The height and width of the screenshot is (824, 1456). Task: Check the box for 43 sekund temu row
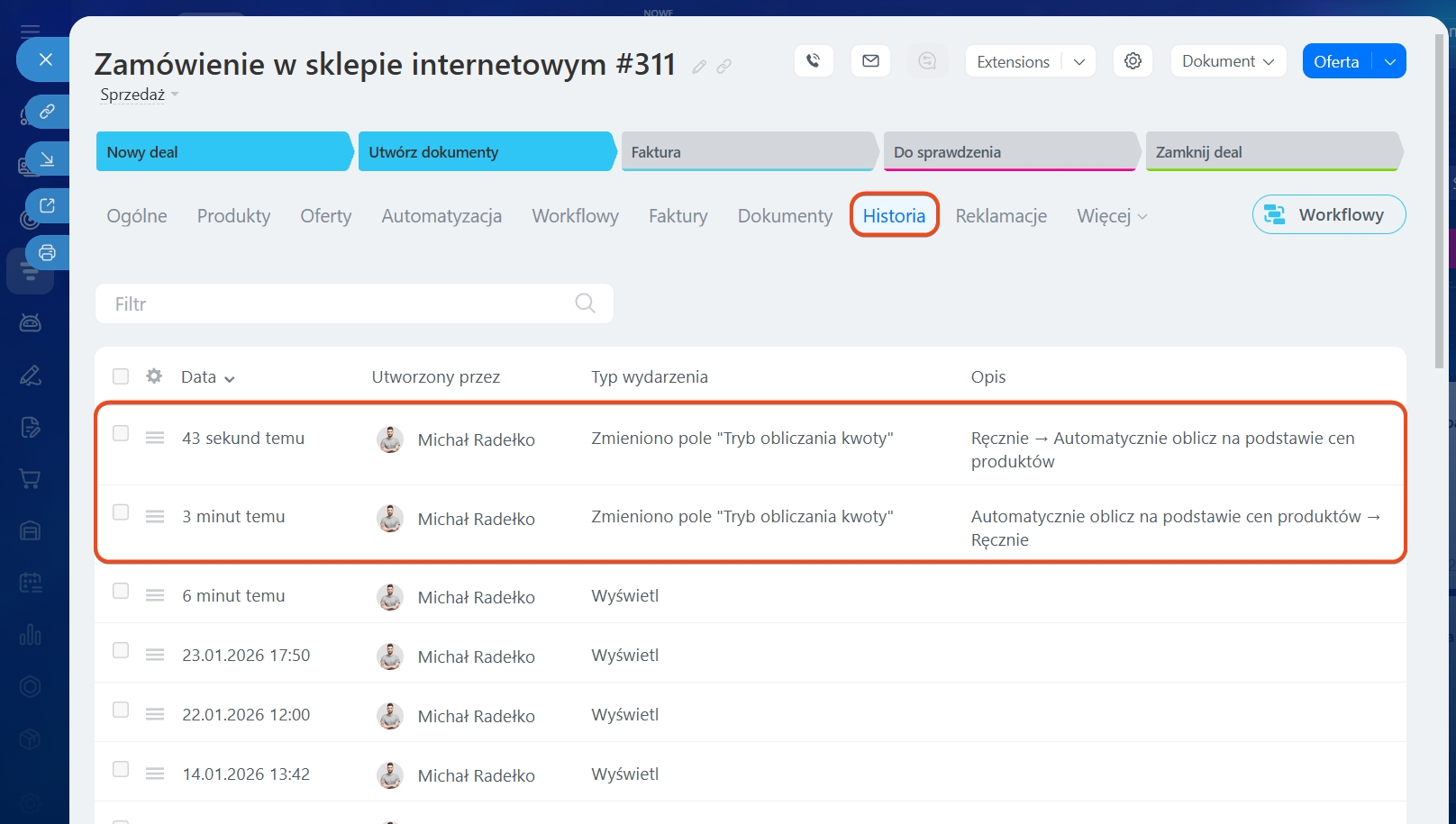121,434
